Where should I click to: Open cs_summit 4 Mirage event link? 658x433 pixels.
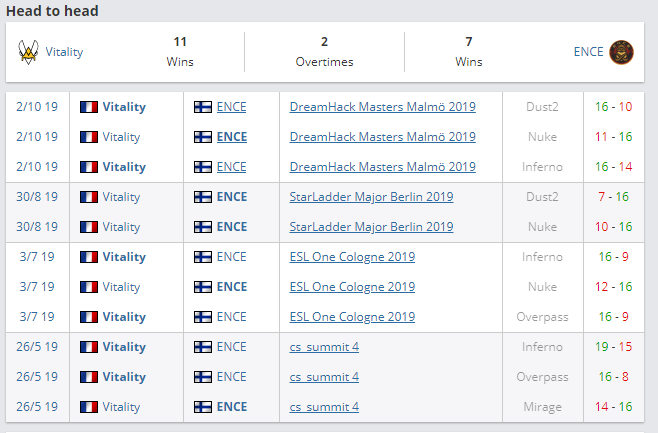pyautogui.click(x=324, y=407)
